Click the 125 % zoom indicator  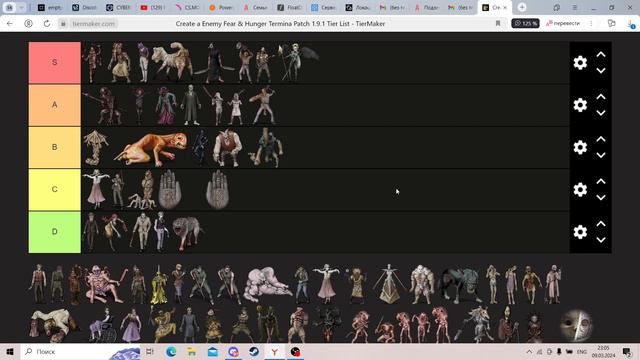pos(525,24)
